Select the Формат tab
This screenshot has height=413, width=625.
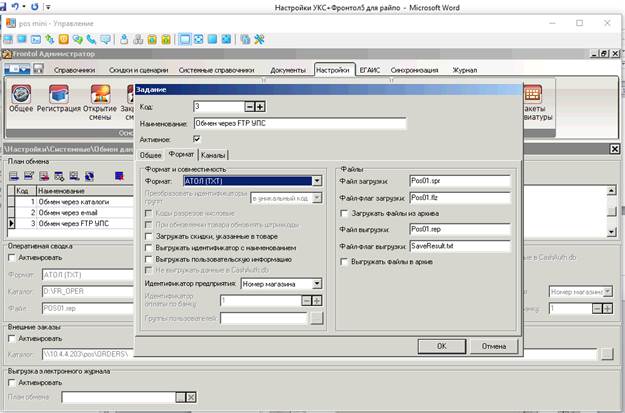181,154
